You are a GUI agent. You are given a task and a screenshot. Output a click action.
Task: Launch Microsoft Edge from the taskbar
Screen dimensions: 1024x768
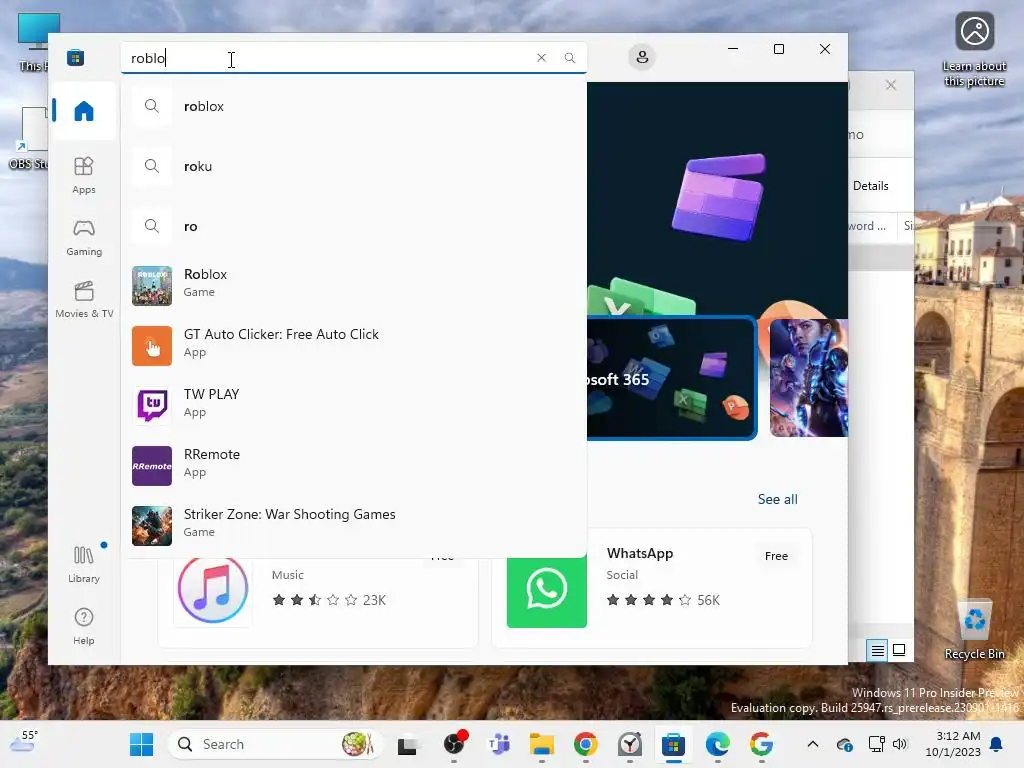tap(718, 744)
